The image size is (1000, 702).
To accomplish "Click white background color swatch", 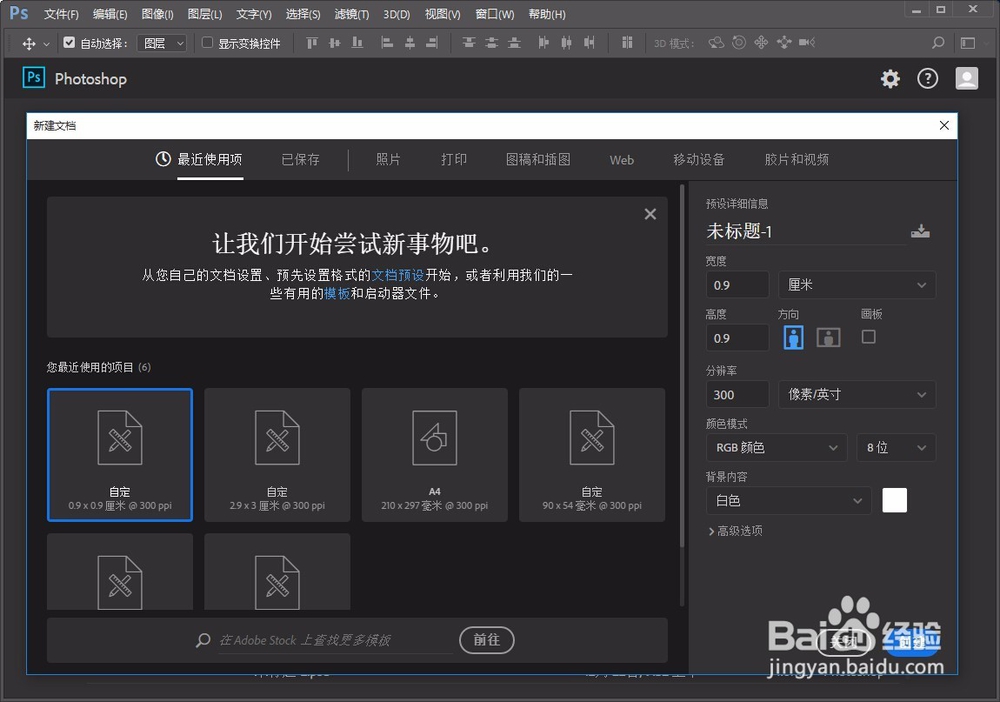I will pos(894,501).
